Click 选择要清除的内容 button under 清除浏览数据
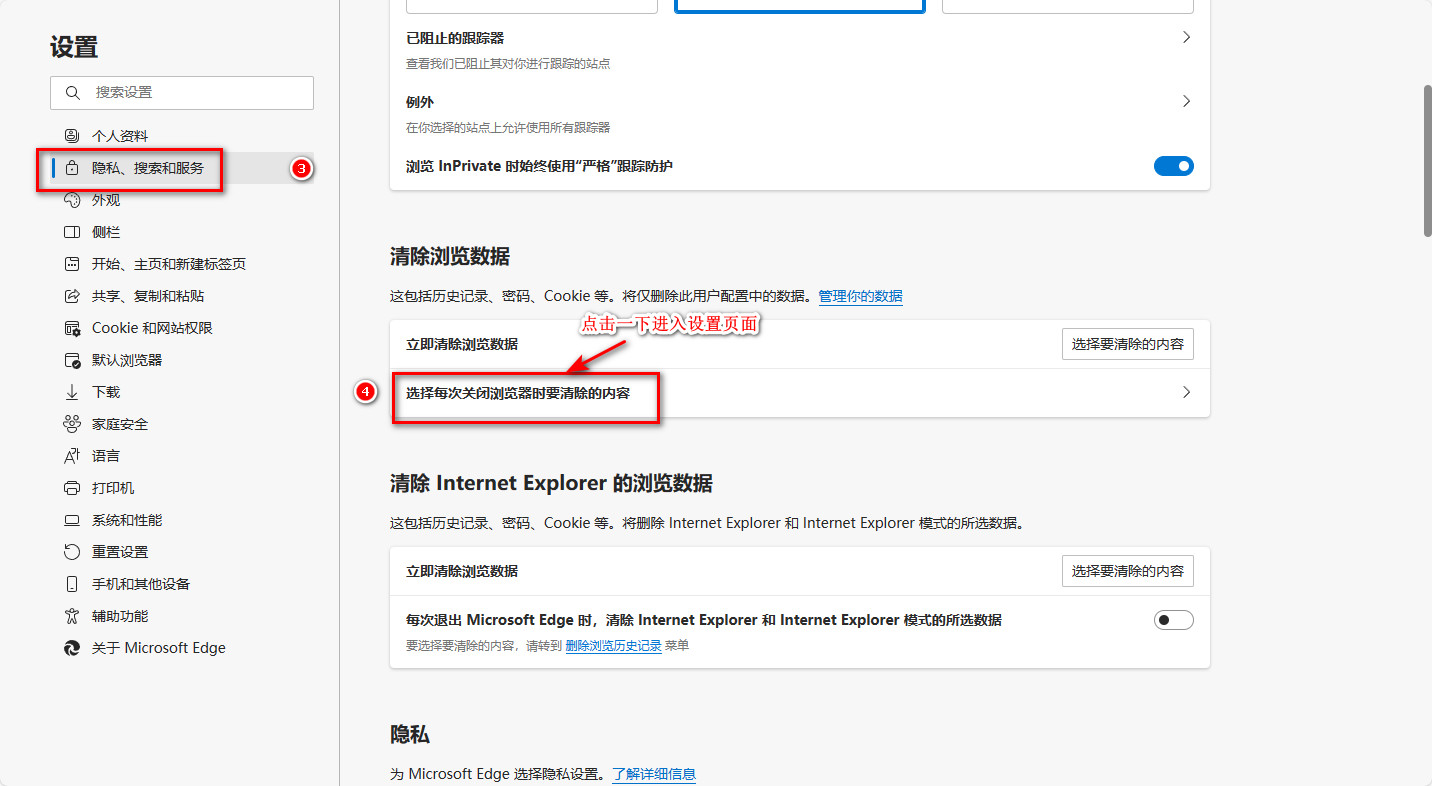Screen dimensions: 1432x786 [1127, 344]
